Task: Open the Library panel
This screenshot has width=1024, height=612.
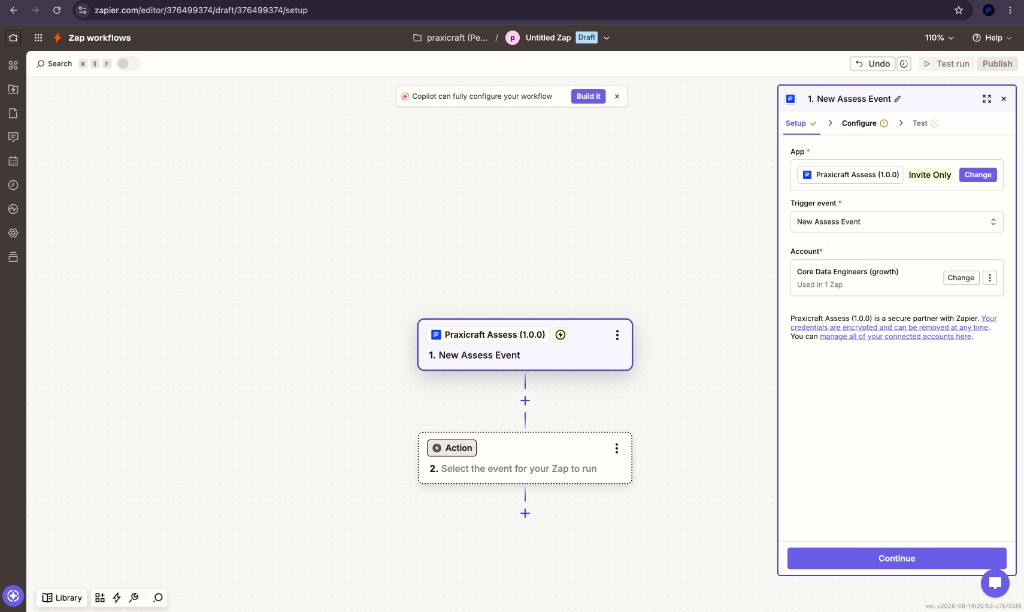Action: [62, 598]
